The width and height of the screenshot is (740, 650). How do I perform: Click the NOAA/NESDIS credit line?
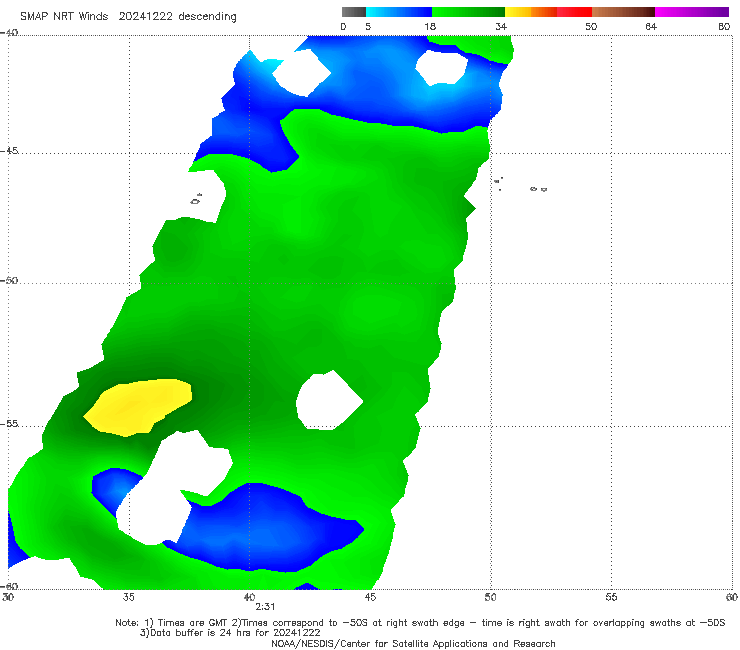[413, 644]
